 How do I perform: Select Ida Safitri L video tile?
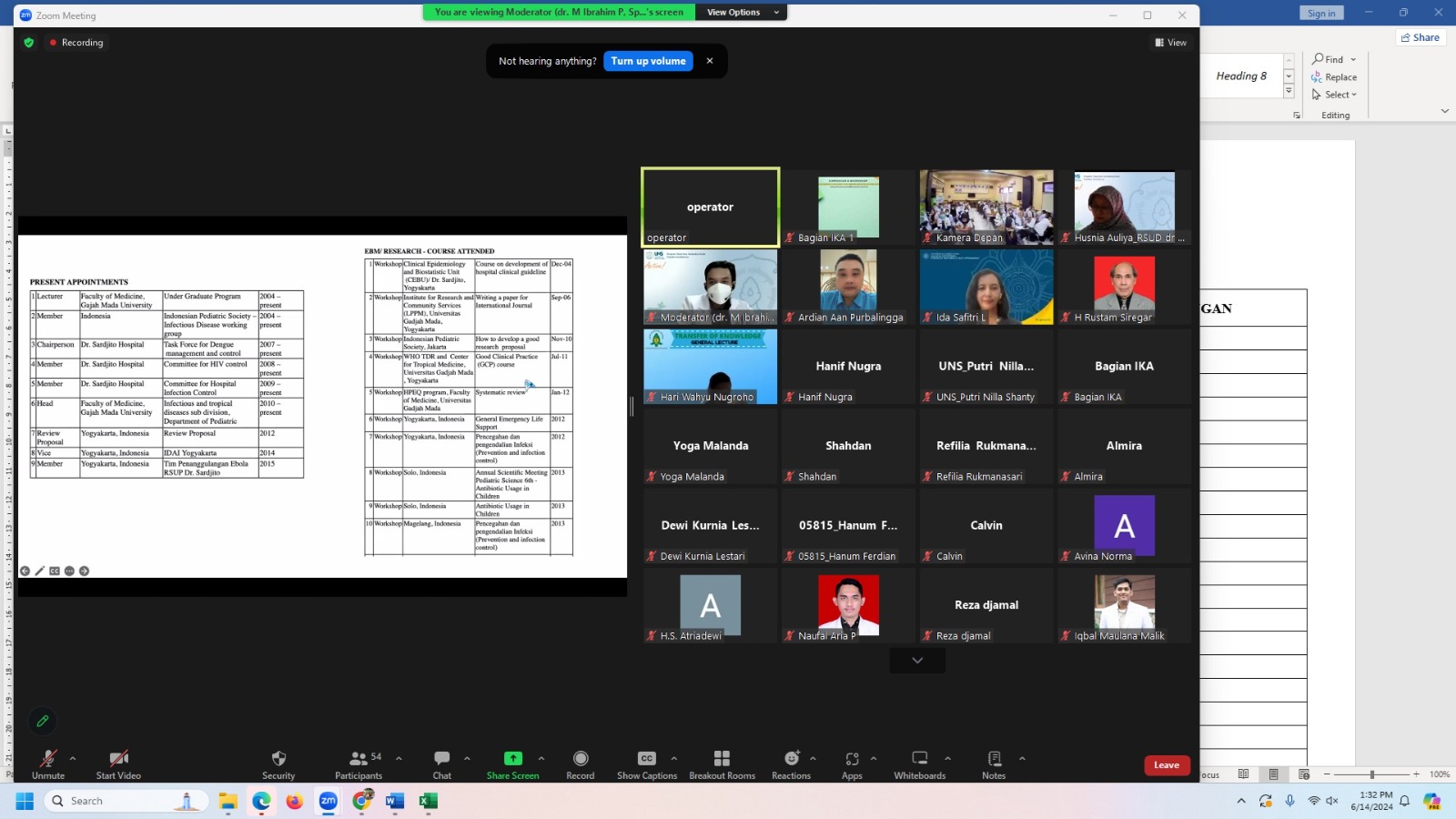[986, 287]
